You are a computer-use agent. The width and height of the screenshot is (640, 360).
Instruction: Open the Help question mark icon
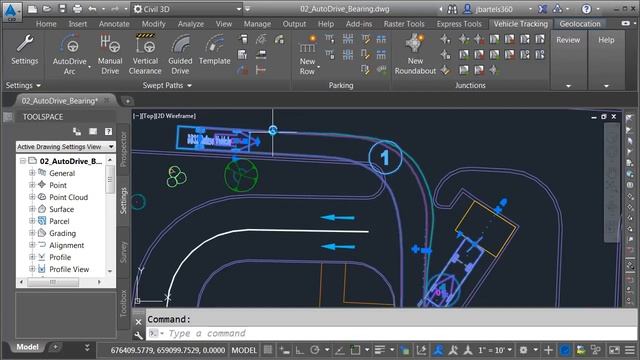tap(586, 9)
